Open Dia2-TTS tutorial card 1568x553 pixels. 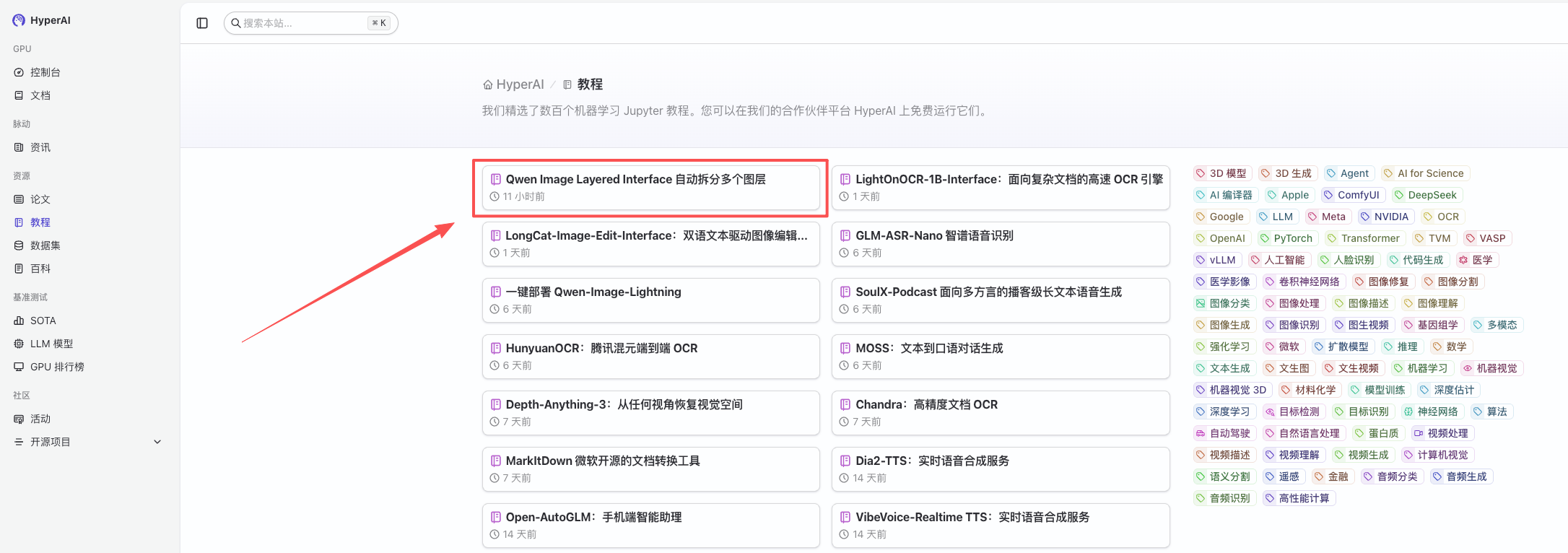coord(1001,469)
